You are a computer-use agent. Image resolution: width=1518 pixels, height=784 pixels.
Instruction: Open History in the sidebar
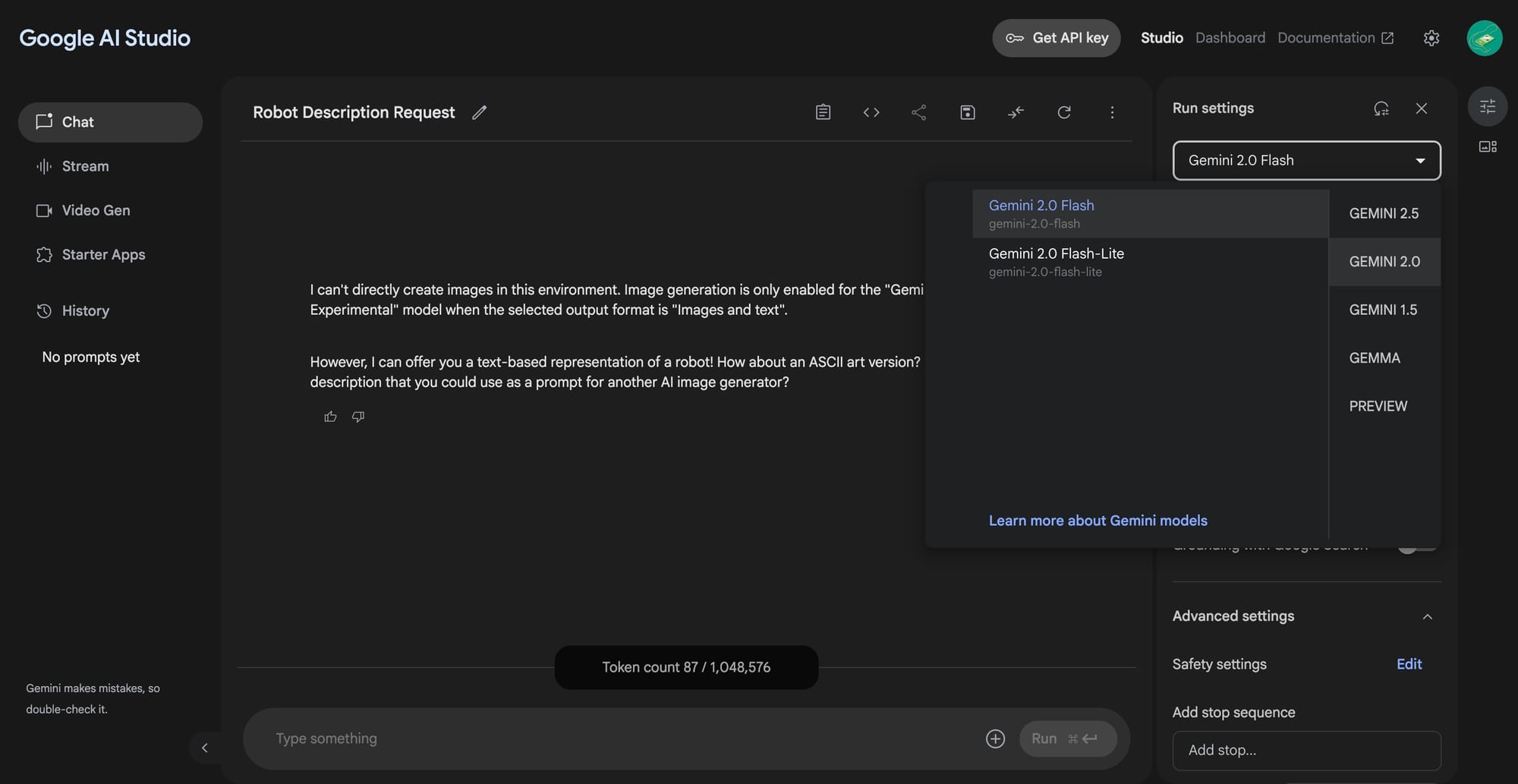coord(110,310)
